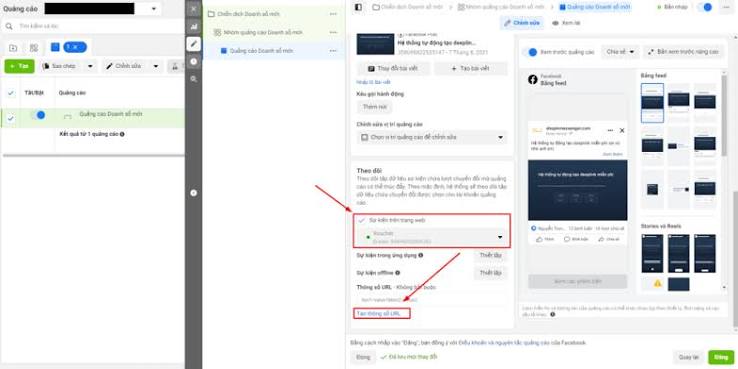Screen dimensions: 738x369
Task: Toggle Xem trước quảng cáo preview switch
Action: coord(529,52)
